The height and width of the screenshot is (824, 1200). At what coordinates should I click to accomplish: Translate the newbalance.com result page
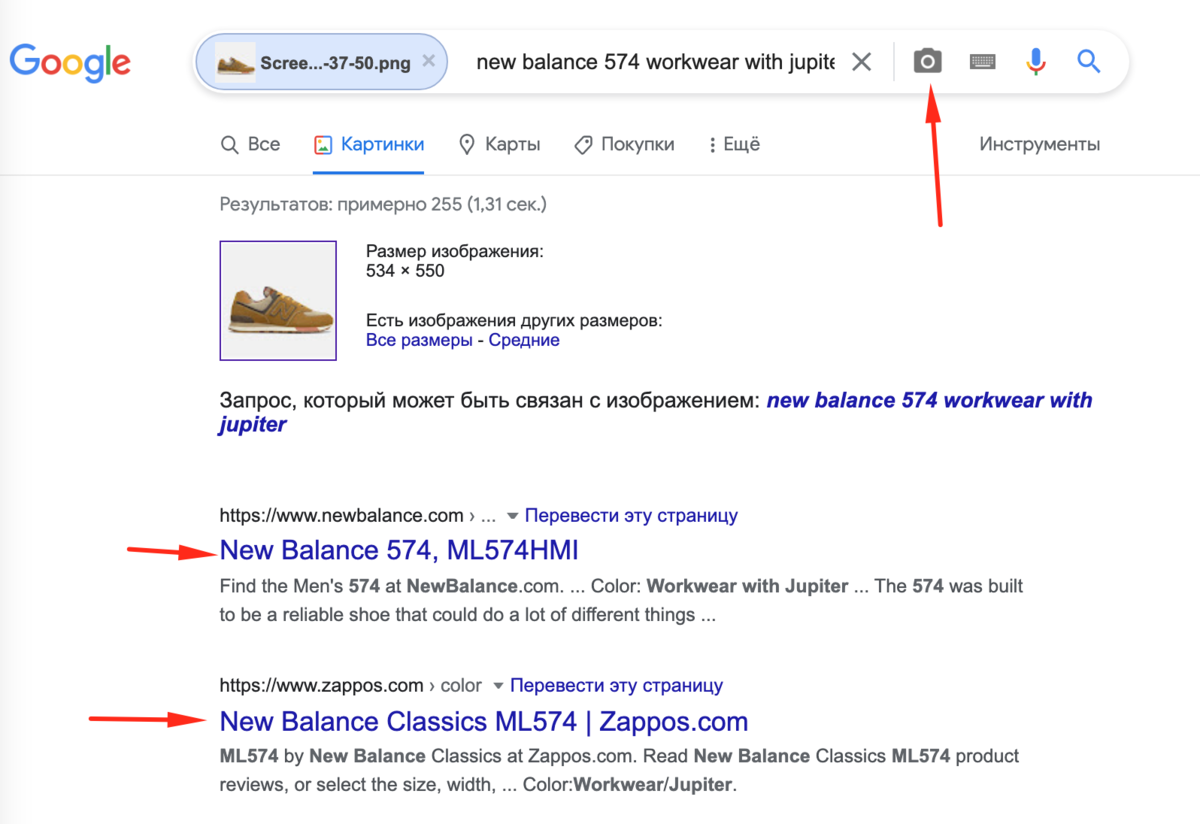tap(631, 516)
